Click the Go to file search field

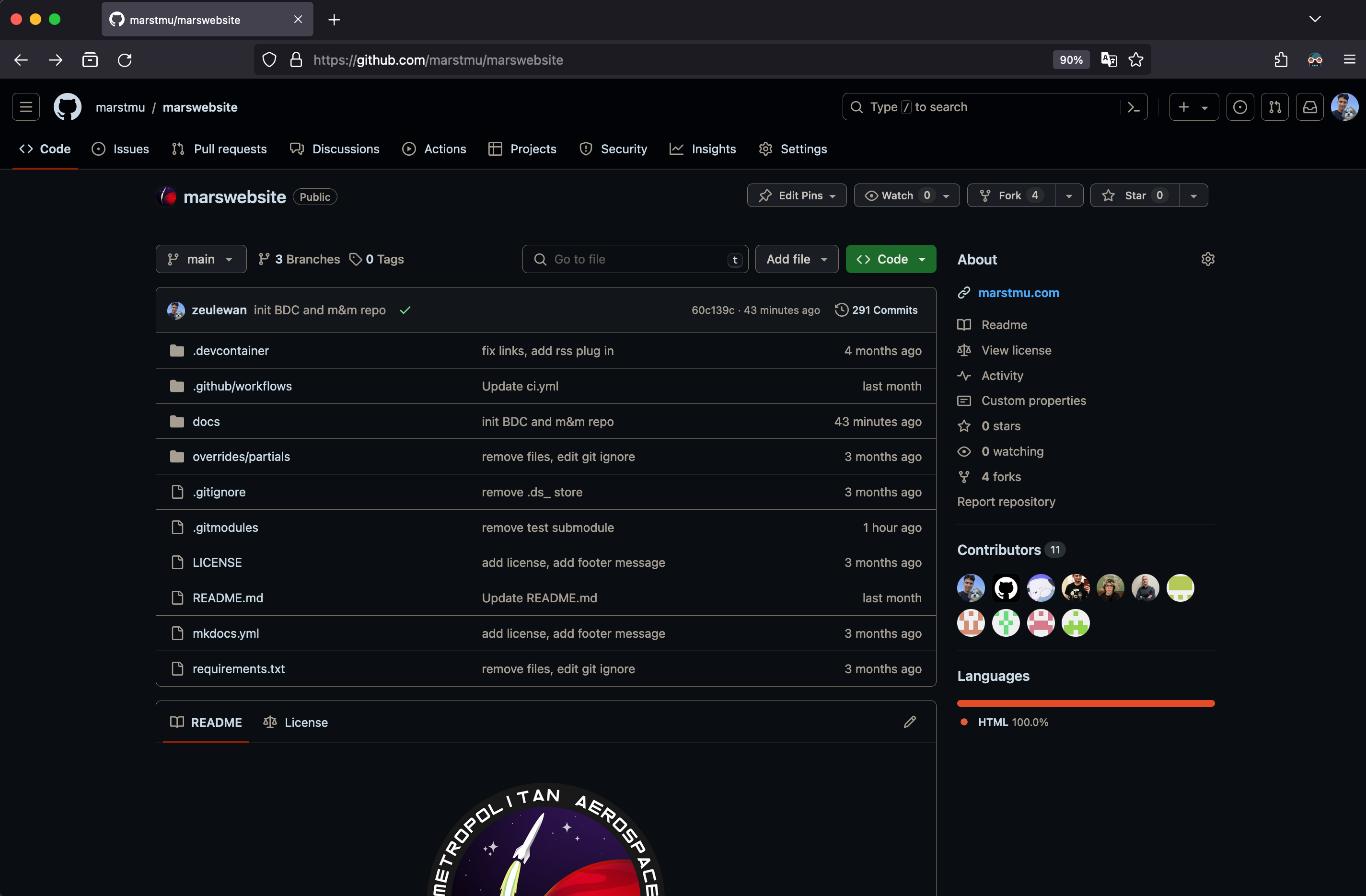[x=636, y=259]
